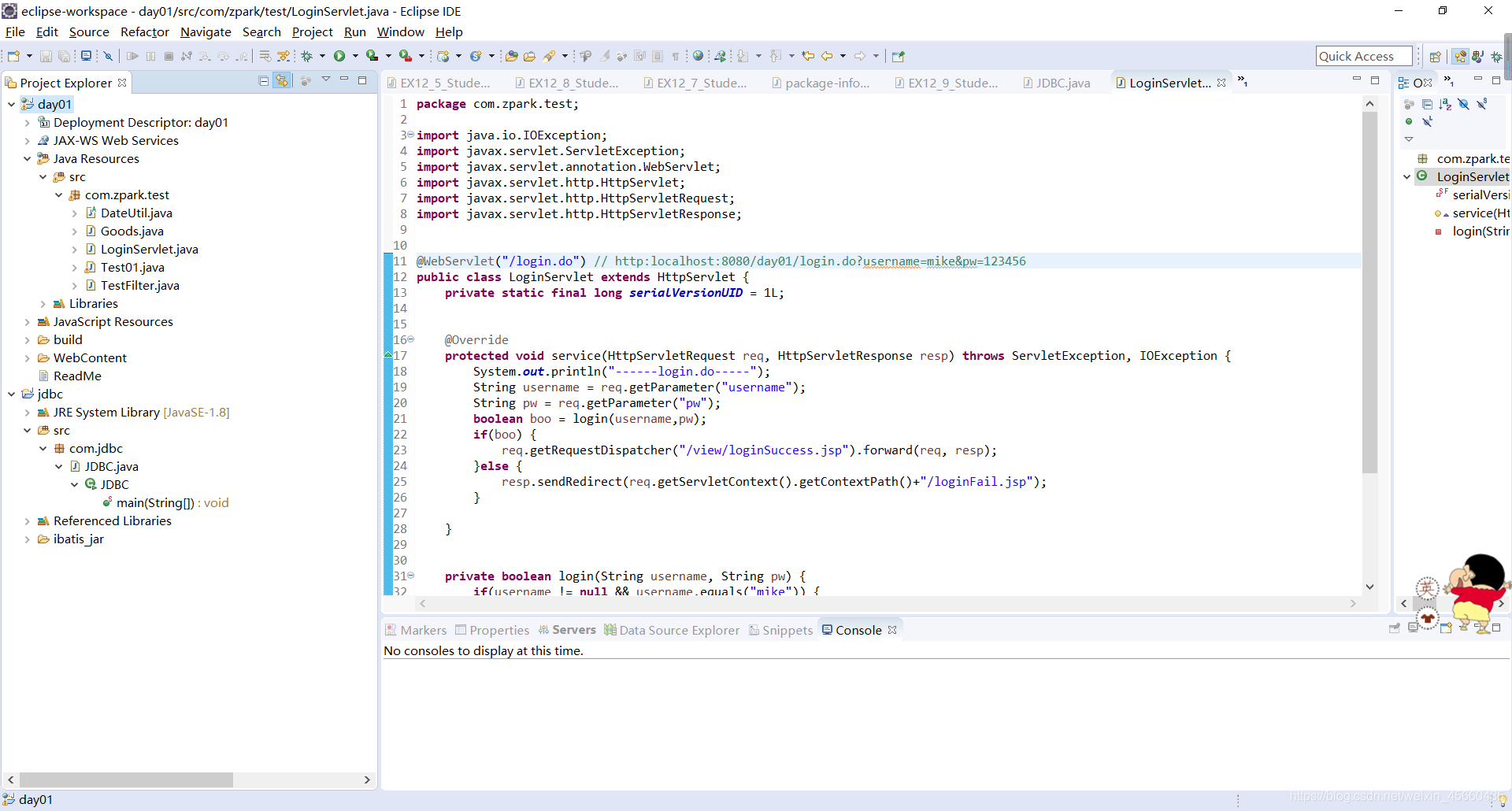Toggle Hide Static Fields in Outline view
The height and width of the screenshot is (811, 1512).
click(x=1481, y=104)
